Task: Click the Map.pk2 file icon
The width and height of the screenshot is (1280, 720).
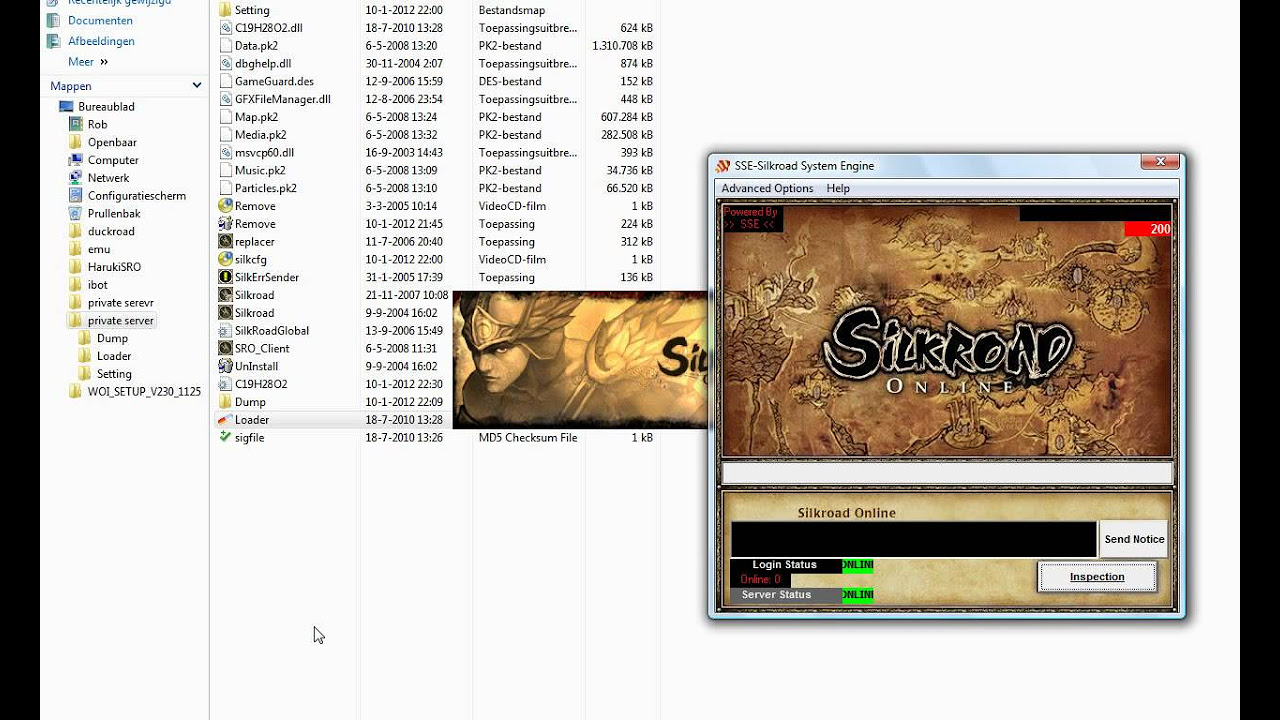Action: pos(225,117)
